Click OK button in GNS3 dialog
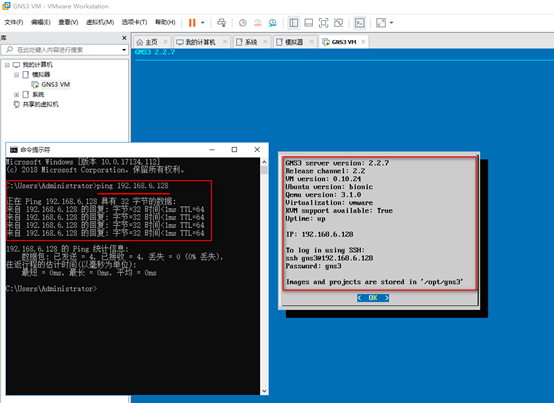Screen dimensions: 554x403 tap(373, 298)
